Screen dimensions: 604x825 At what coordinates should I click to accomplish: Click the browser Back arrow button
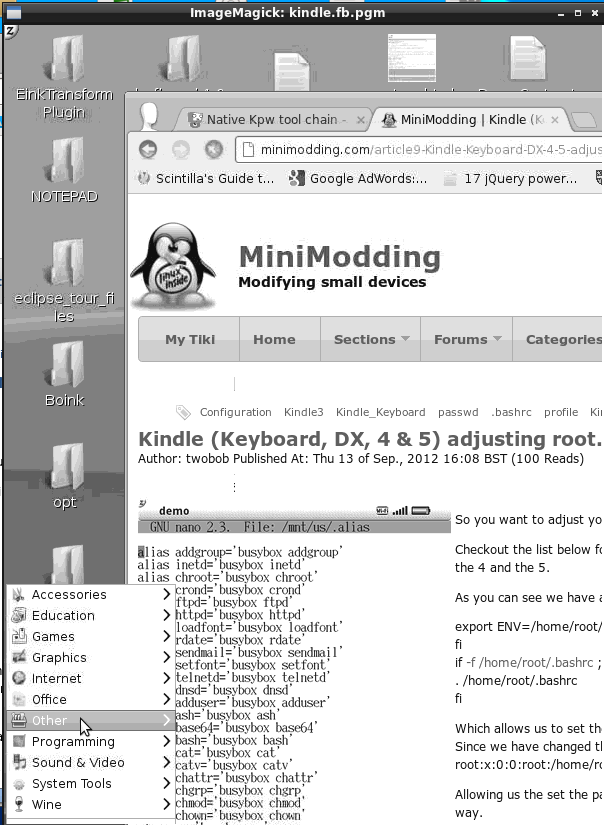tap(148, 150)
